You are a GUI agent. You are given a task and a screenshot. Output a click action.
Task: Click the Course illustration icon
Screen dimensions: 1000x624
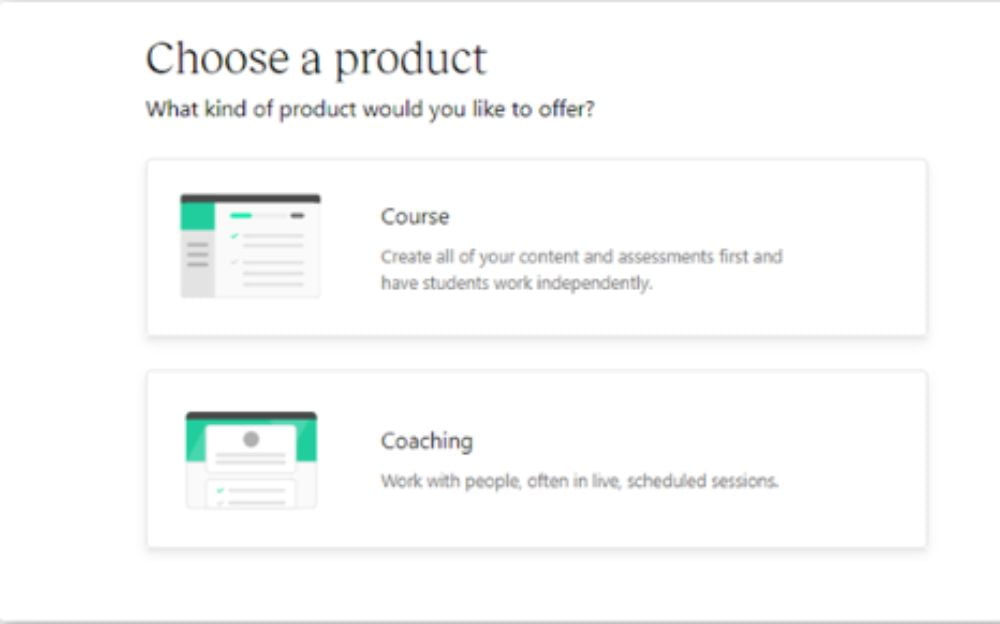(251, 246)
